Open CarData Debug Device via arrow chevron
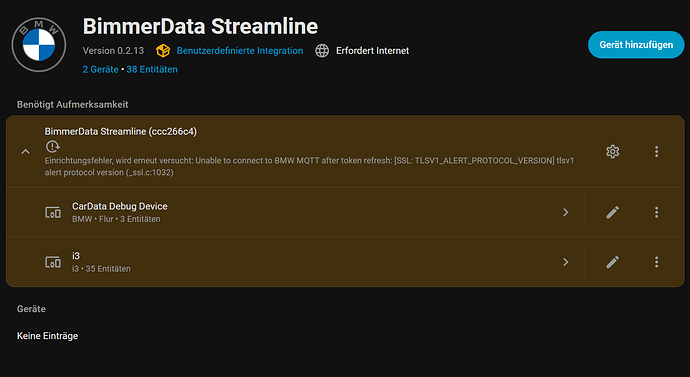Viewport: 690px width, 377px height. click(x=565, y=212)
